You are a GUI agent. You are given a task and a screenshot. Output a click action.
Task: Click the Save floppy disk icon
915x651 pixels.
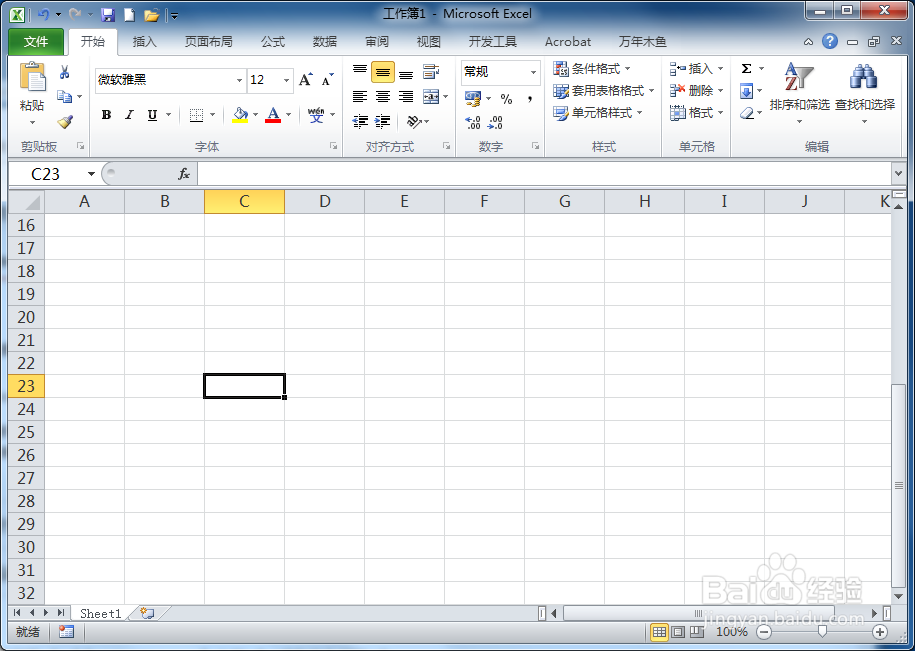107,15
